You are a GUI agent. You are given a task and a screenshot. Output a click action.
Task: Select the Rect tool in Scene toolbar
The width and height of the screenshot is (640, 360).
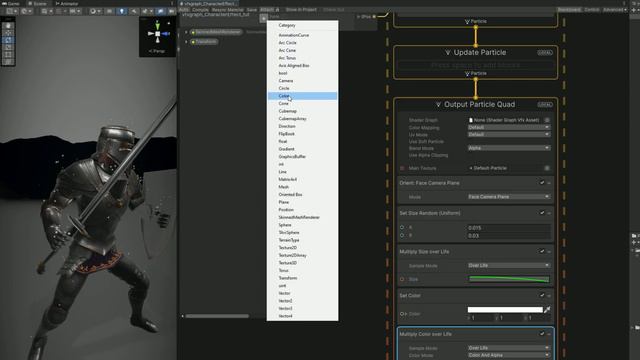[x=8, y=54]
